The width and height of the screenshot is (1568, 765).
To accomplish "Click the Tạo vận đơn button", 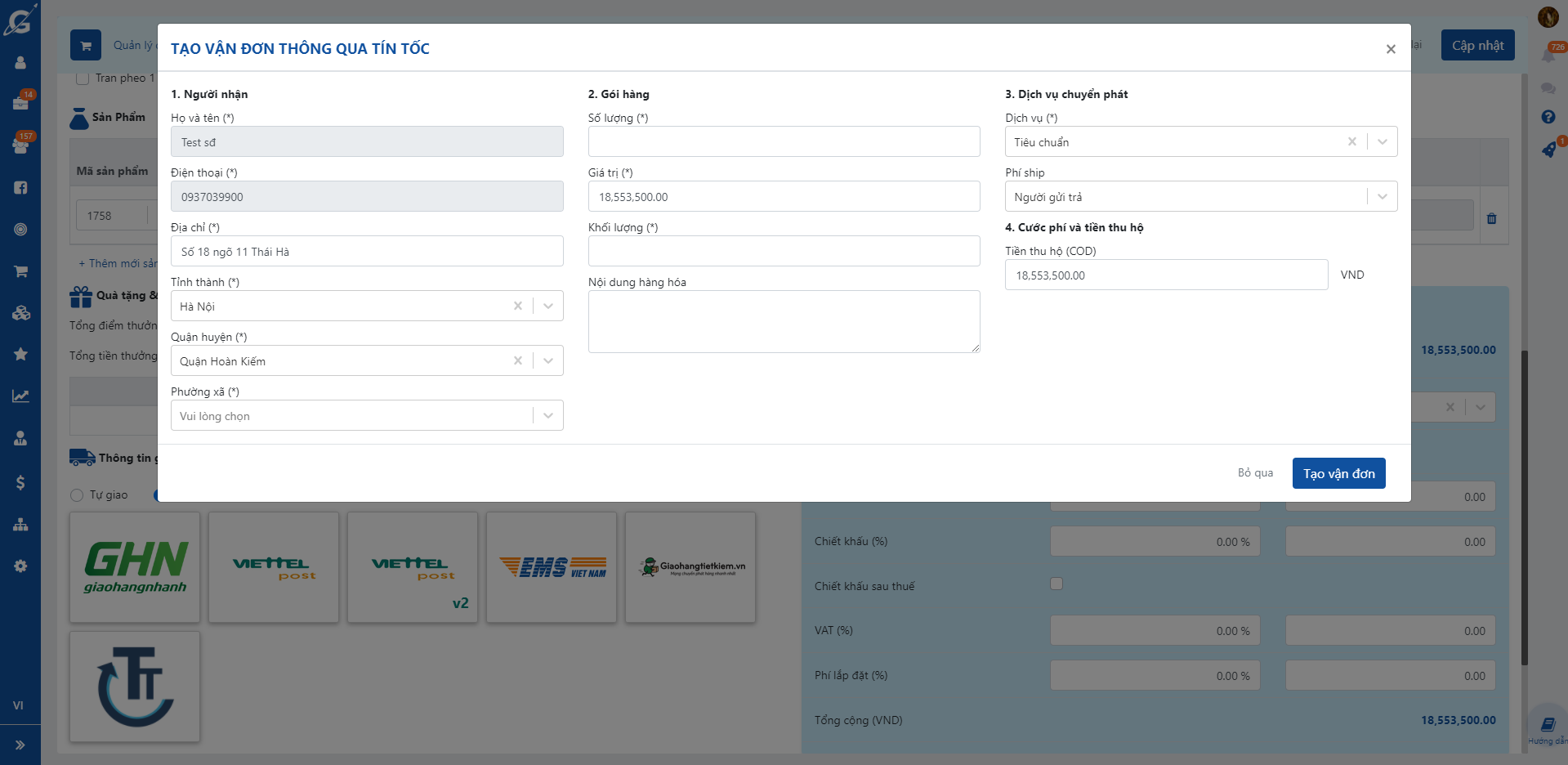I will (x=1338, y=473).
